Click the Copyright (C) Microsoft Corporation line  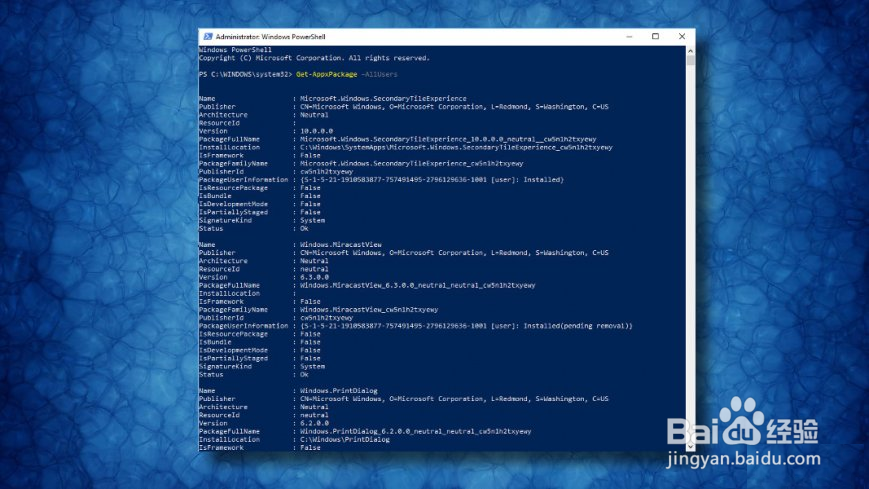[314, 58]
